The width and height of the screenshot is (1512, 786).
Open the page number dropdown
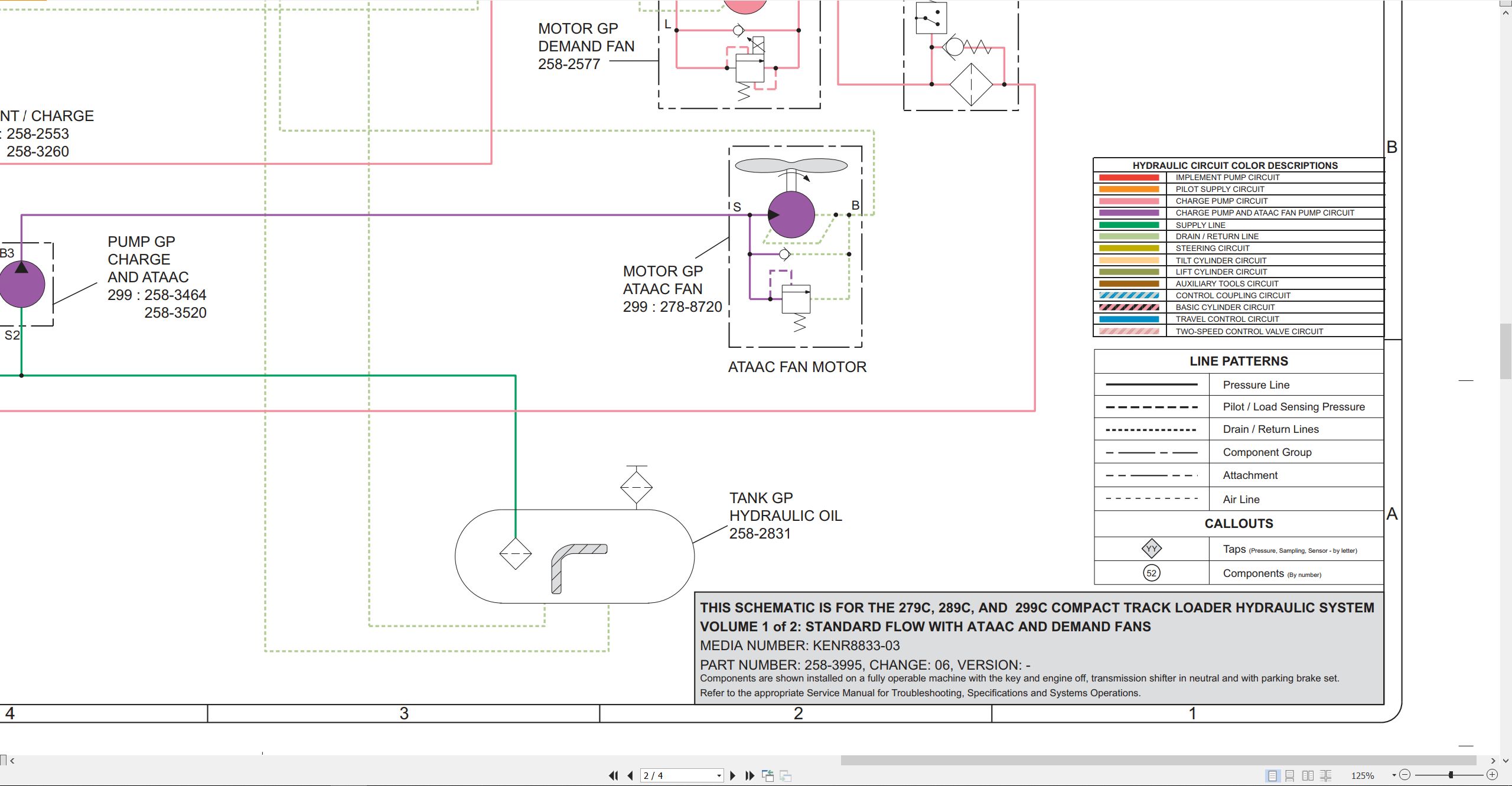point(719,776)
